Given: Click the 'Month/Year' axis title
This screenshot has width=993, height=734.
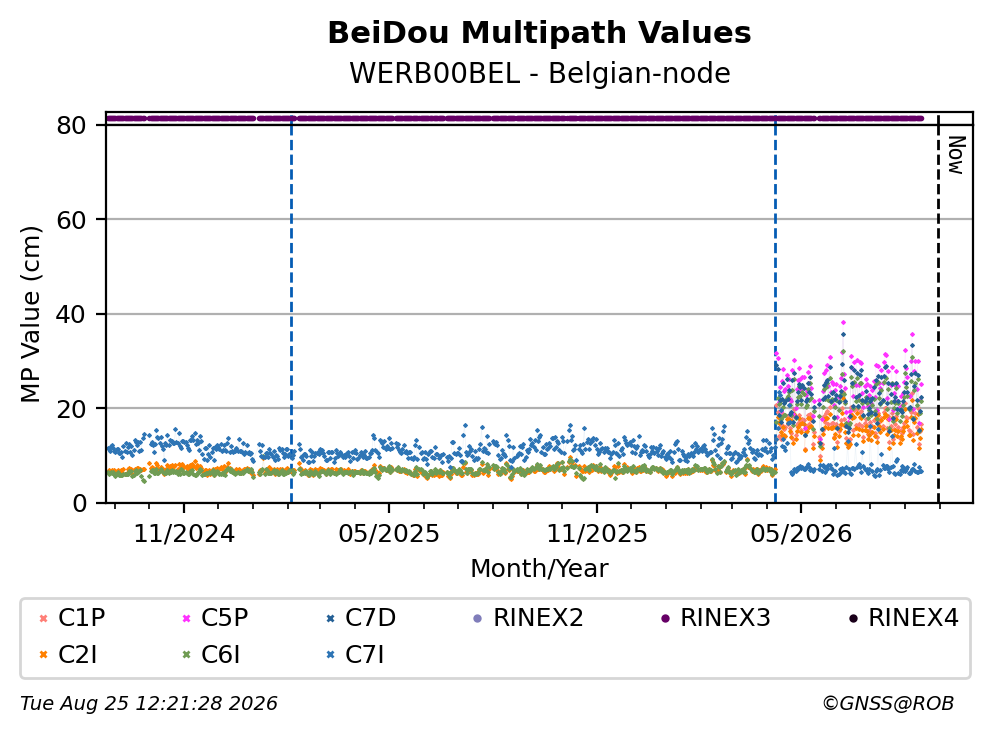Looking at the screenshot, I should point(539,569).
